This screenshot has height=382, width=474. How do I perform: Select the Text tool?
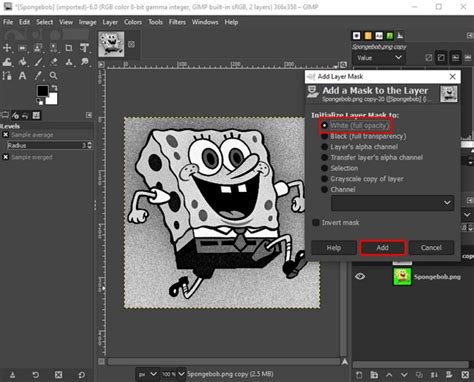coord(22,76)
